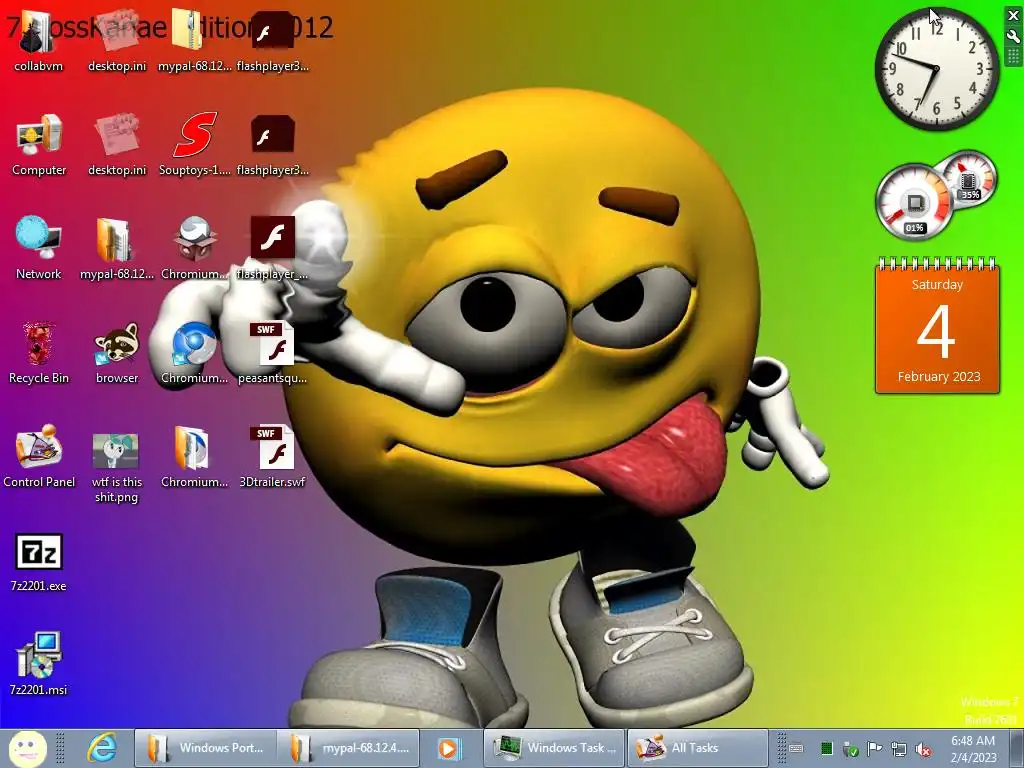Open the on-screen keyboard tray icon
This screenshot has height=768, width=1024.
point(796,748)
